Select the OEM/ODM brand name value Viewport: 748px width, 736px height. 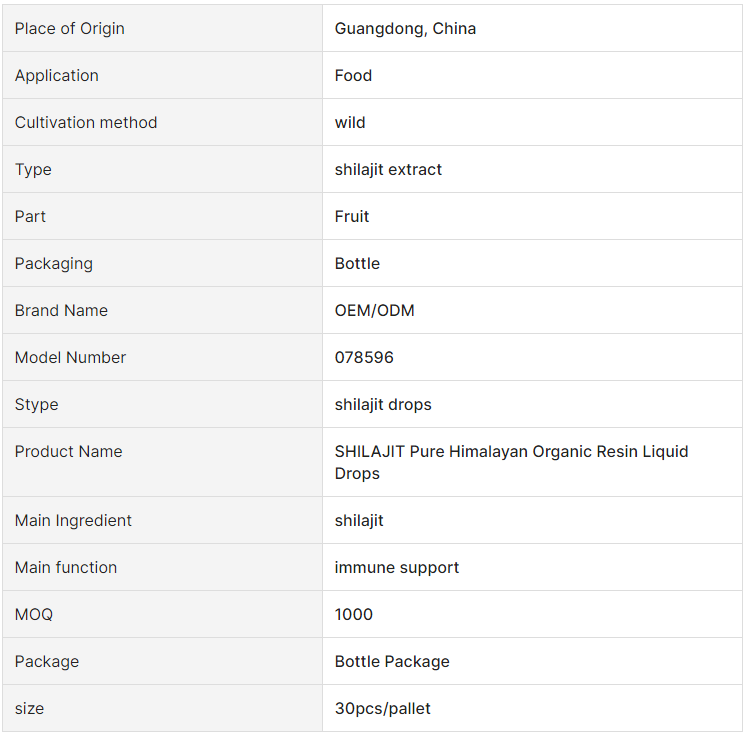[x=374, y=311]
